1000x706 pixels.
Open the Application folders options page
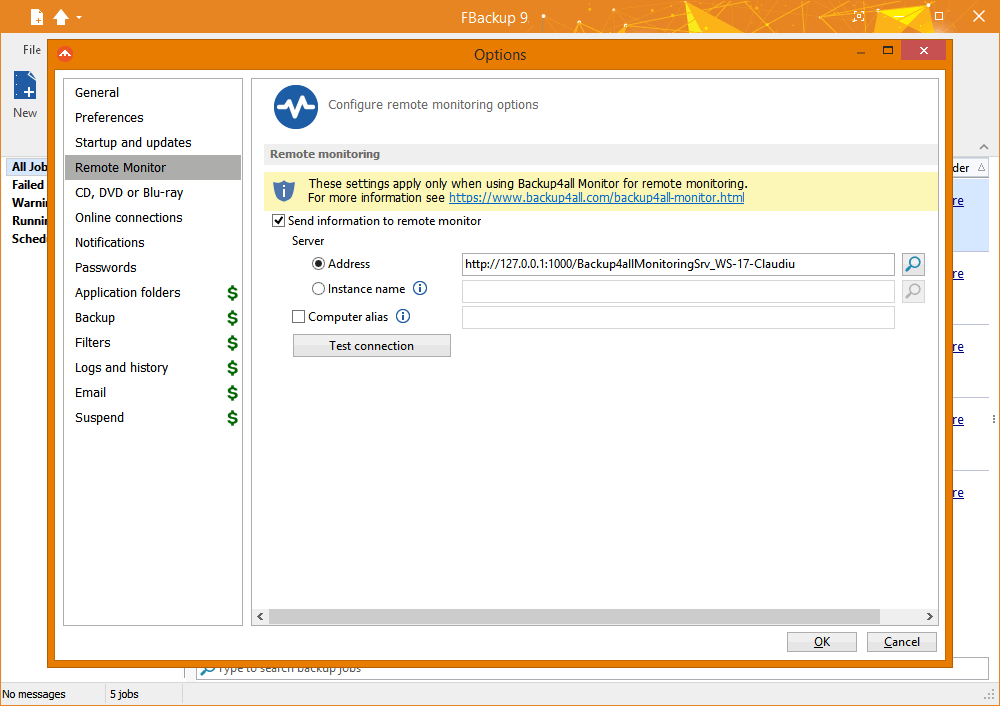[x=153, y=293]
